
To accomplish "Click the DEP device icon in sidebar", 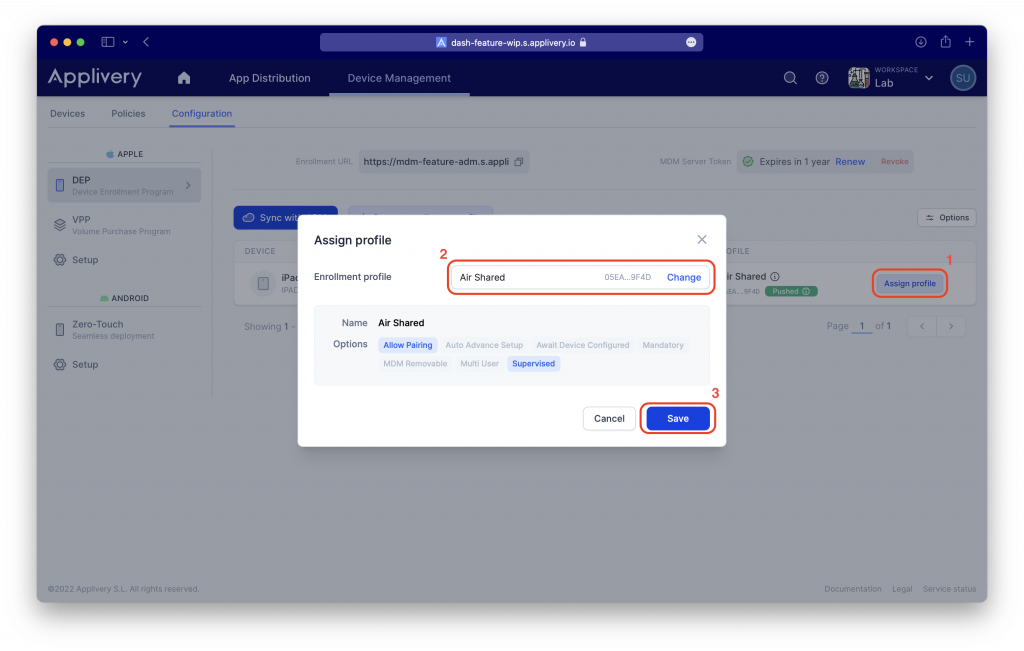I will pos(59,185).
